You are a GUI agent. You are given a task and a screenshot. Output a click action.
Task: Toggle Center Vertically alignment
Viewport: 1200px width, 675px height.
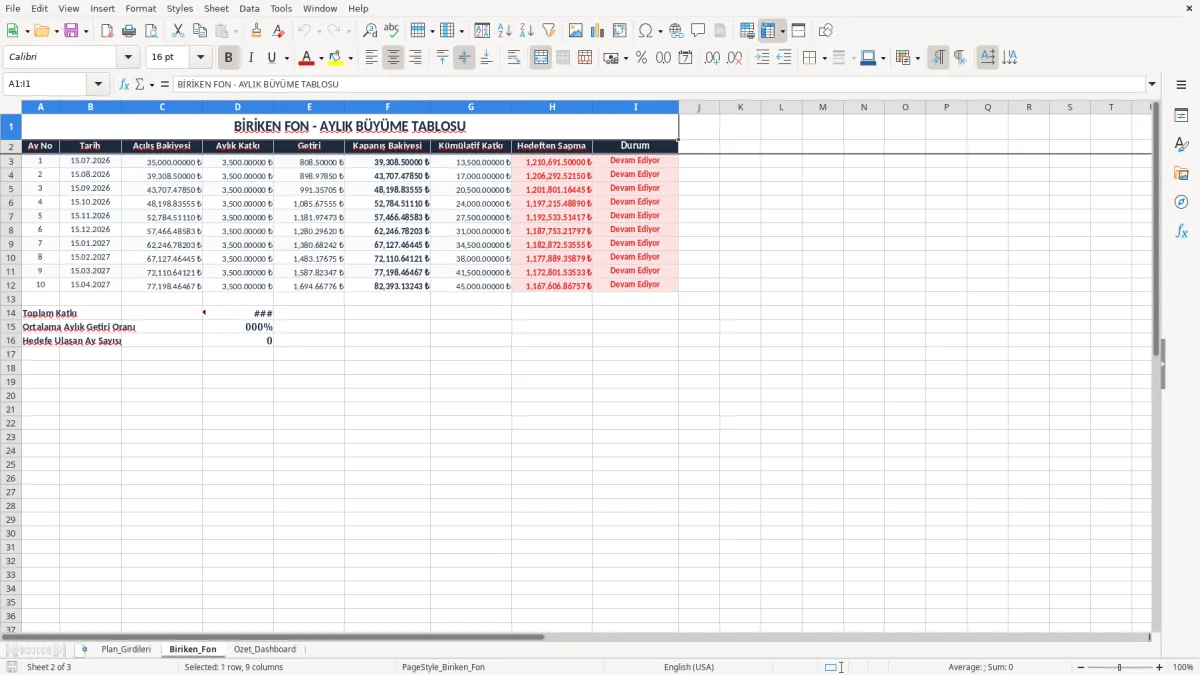[464, 58]
